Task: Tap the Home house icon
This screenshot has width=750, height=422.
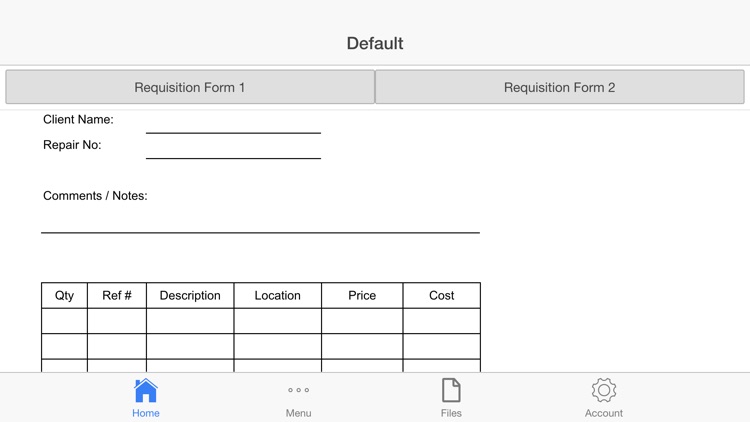Action: coord(146,390)
